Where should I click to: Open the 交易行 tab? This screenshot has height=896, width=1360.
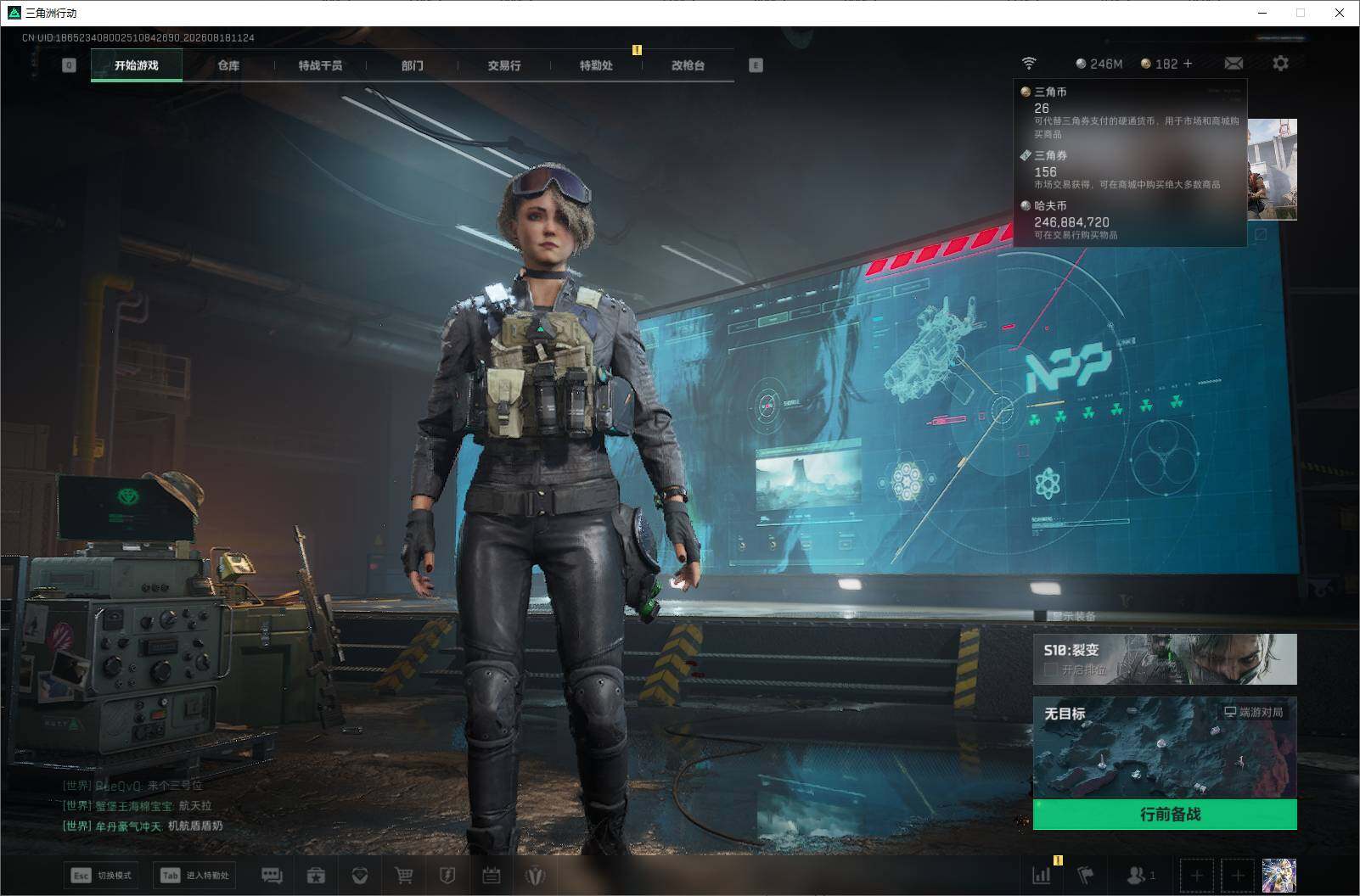pyautogui.click(x=504, y=65)
